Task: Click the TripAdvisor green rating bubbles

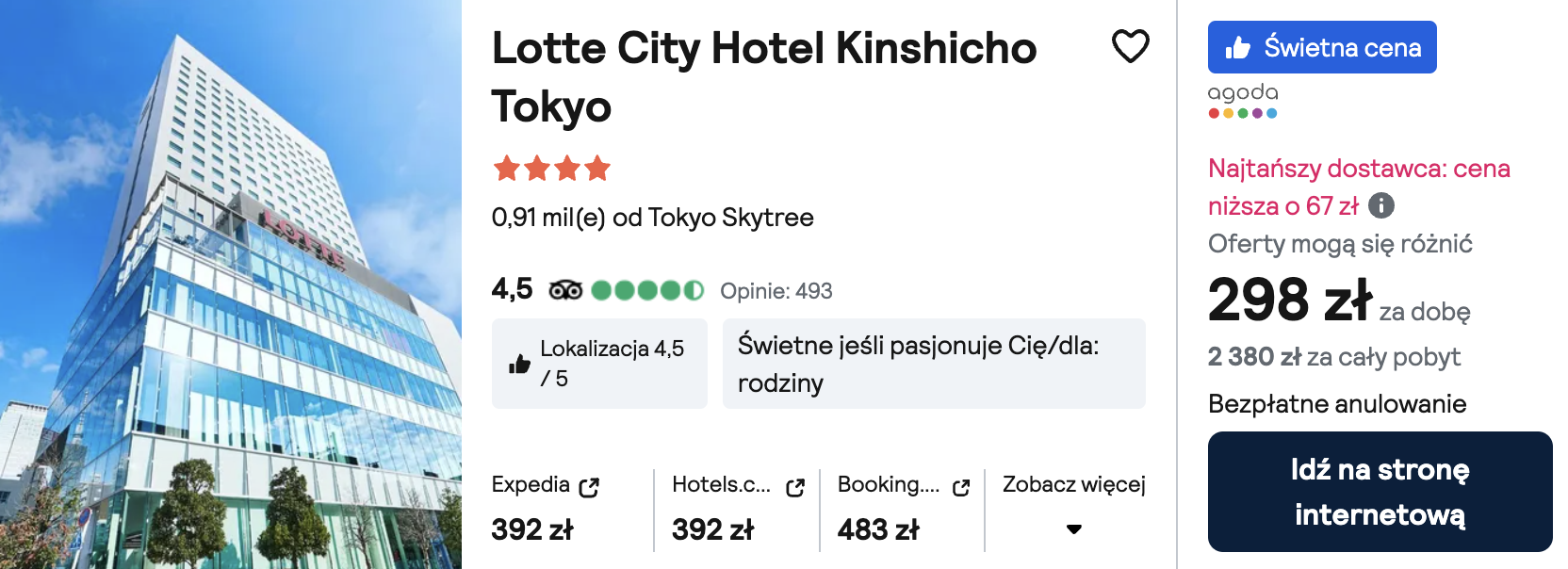Action: [x=647, y=290]
